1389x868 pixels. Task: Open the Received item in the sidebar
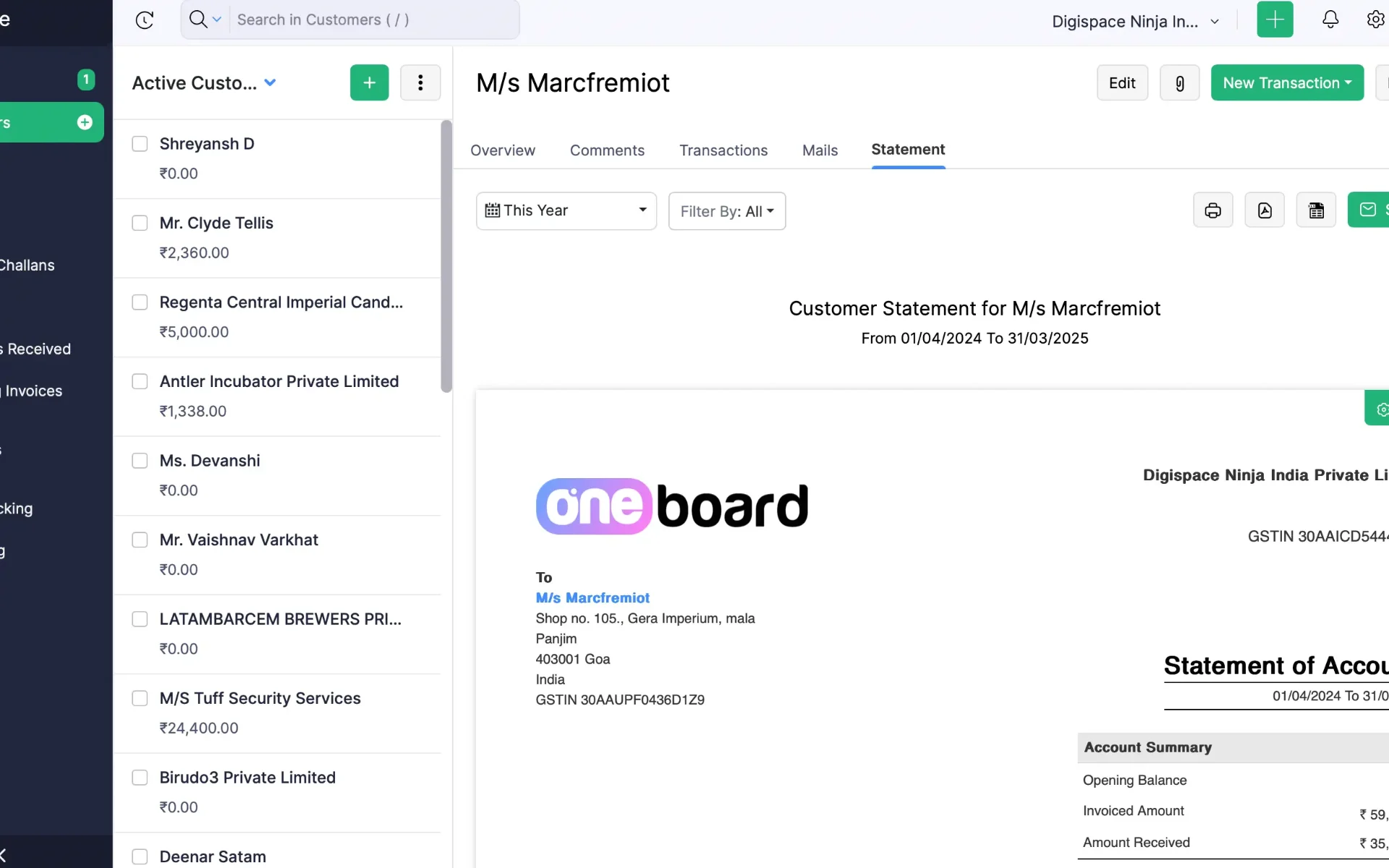[36, 349]
